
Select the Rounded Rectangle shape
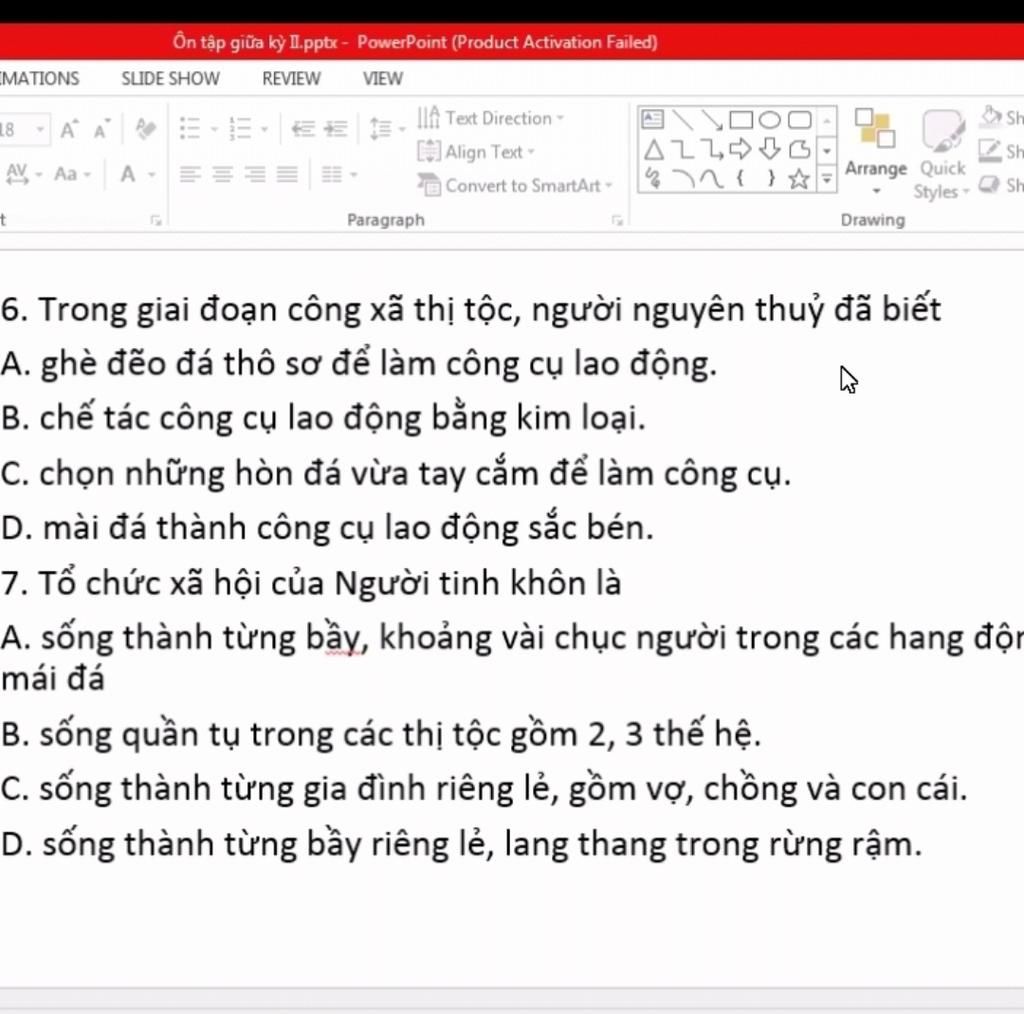[800, 119]
